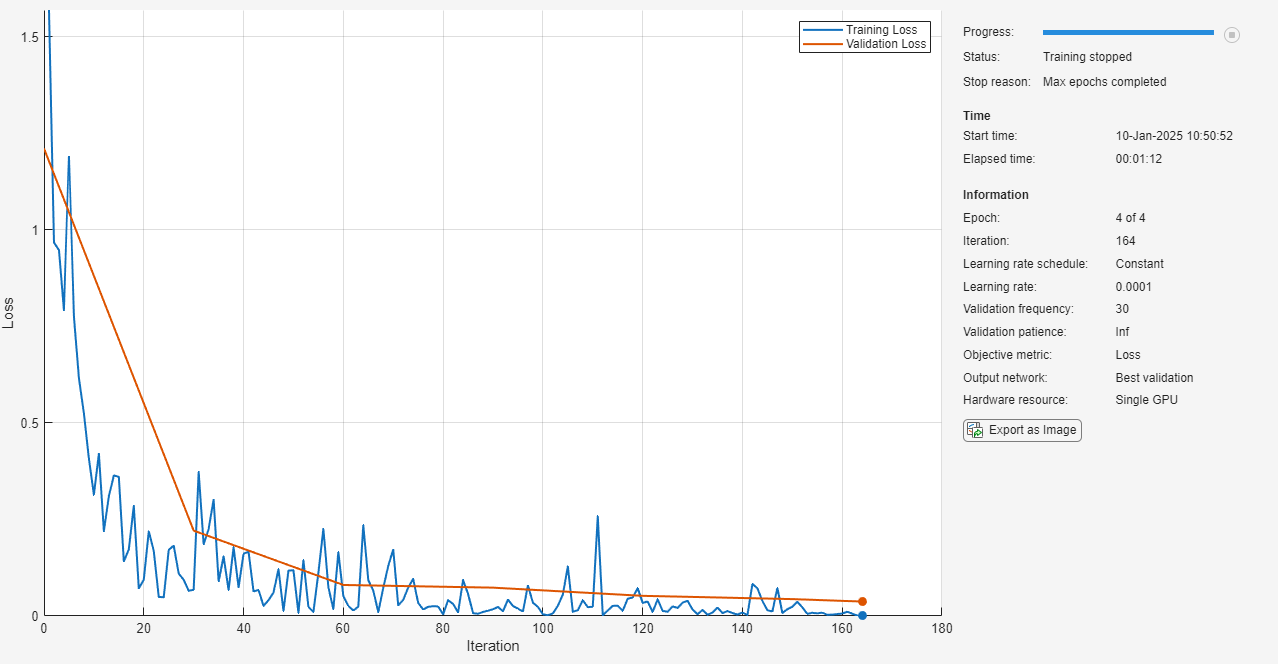This screenshot has height=664, width=1278.
Task: Click the 'Best validation' output network value
Action: (1154, 378)
